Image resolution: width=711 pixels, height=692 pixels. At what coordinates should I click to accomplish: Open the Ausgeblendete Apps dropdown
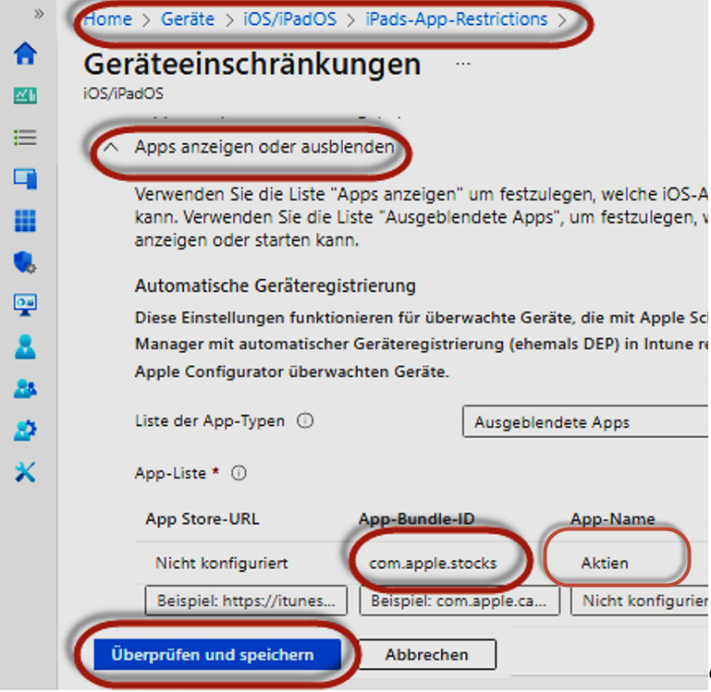[x=585, y=422]
